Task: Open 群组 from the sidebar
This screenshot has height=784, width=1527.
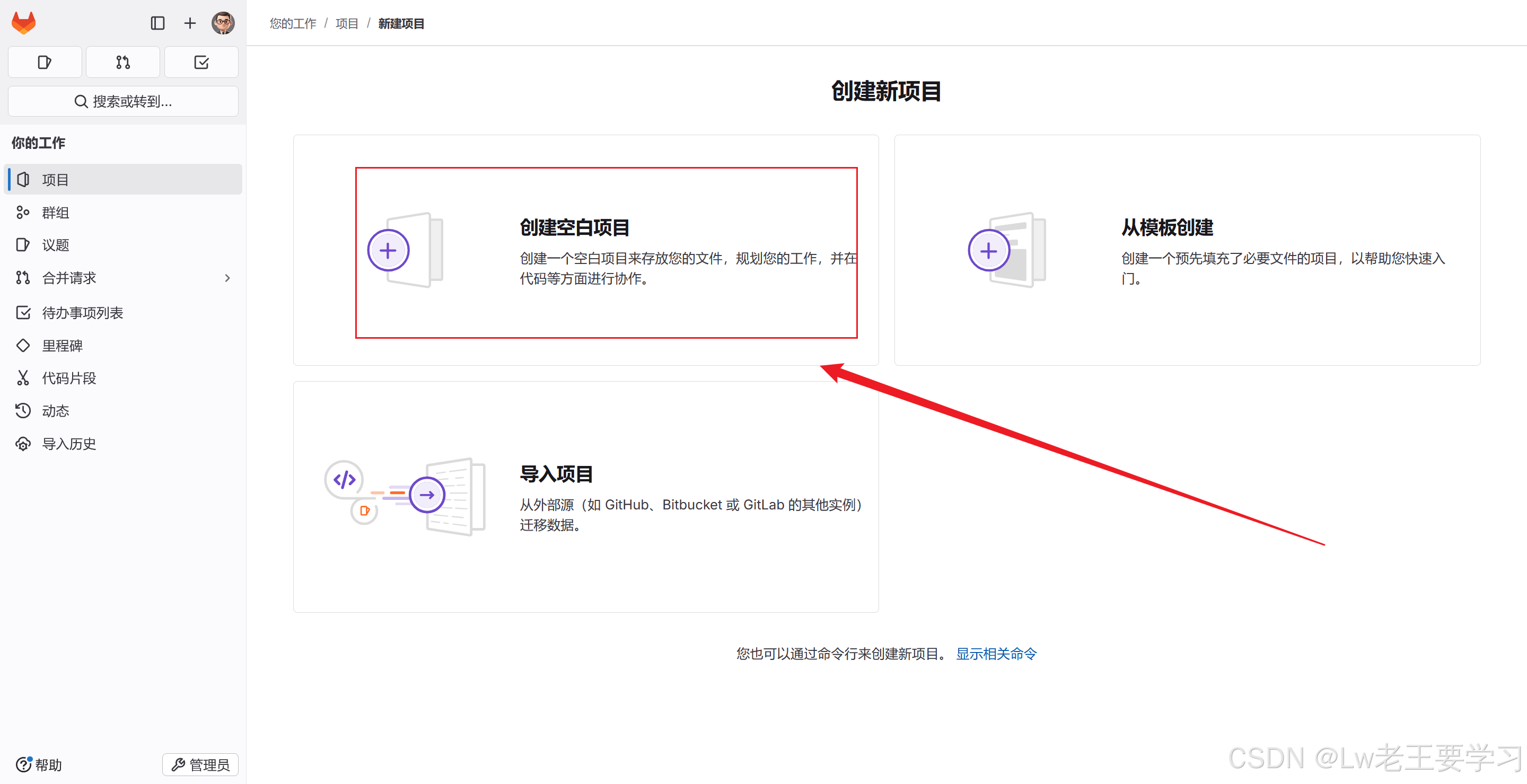Action: coord(56,212)
